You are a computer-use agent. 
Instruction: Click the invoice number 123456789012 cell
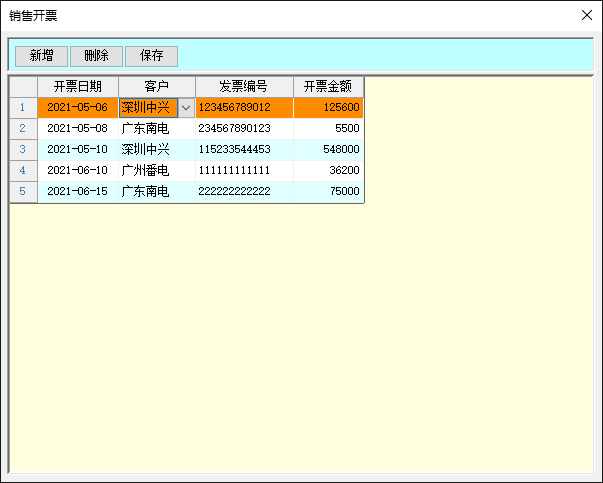pos(244,108)
